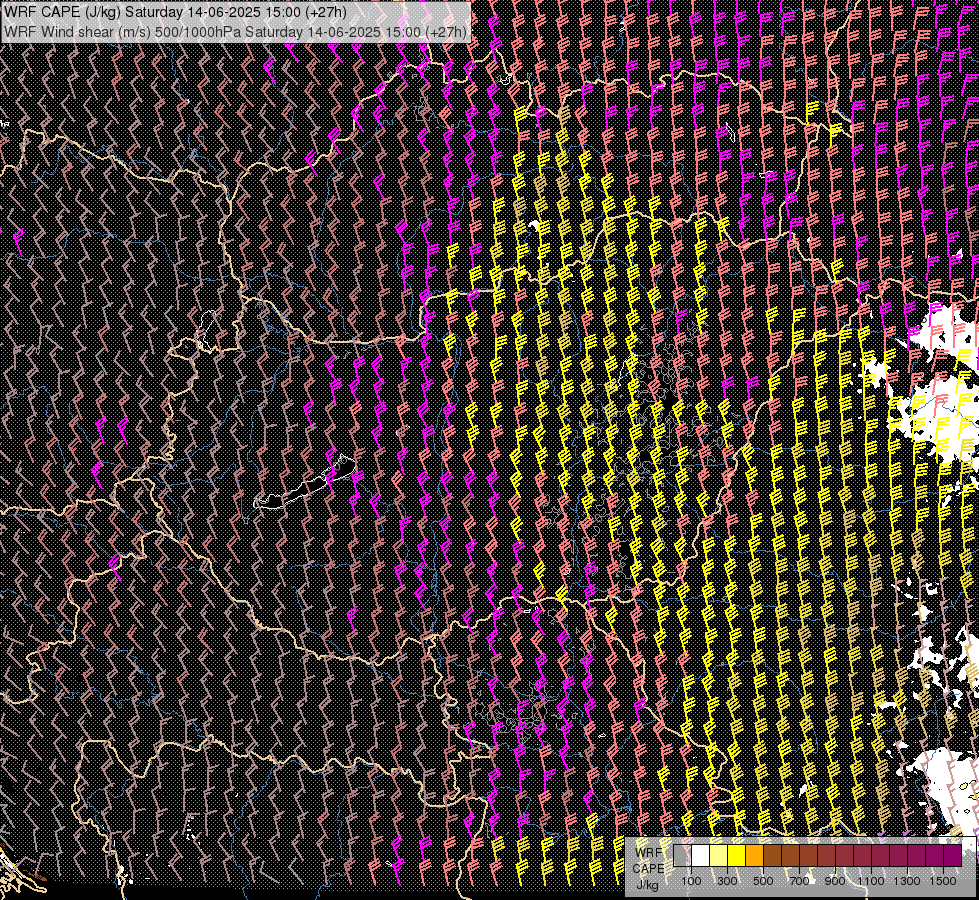
Task: Click the WRF CAPE title line
Action: coord(175,12)
